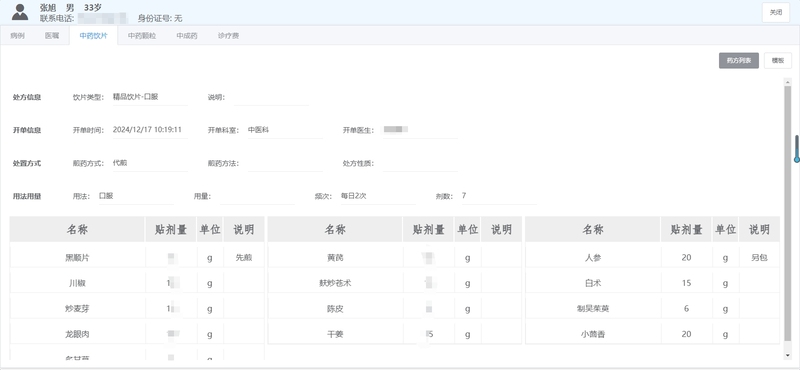
Task: Click the patient avatar icon
Action: 20,12
